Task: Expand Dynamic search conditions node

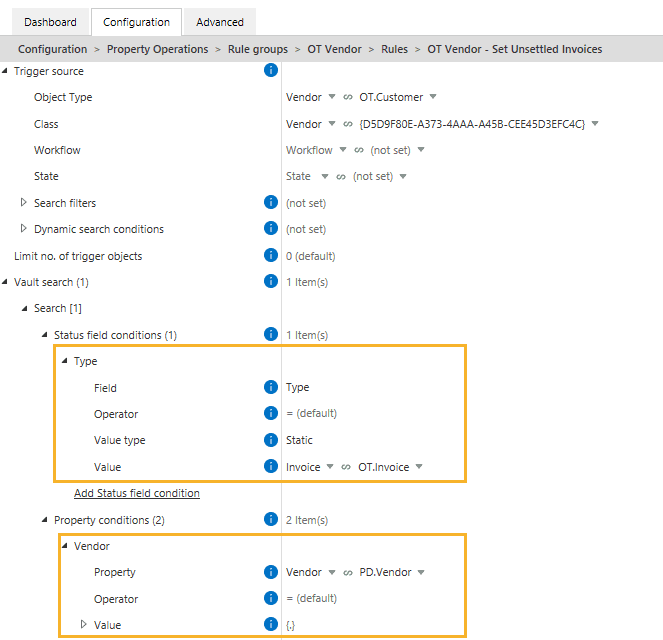Action: tap(24, 229)
